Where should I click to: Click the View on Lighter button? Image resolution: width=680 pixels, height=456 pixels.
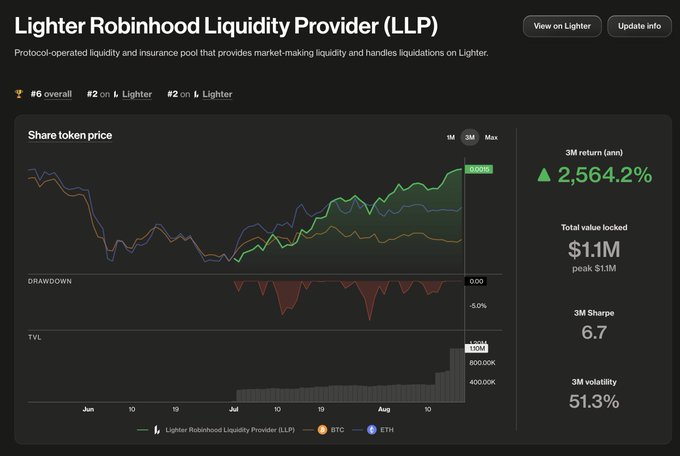[x=562, y=26]
